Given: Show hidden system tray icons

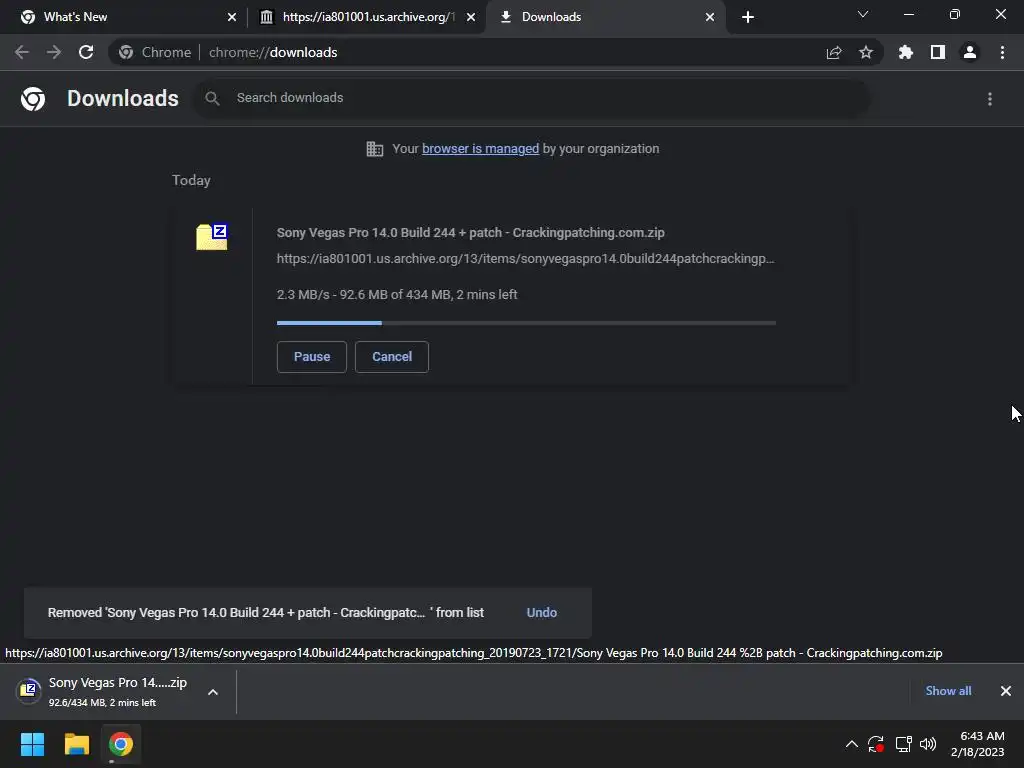Looking at the screenshot, I should (852, 744).
